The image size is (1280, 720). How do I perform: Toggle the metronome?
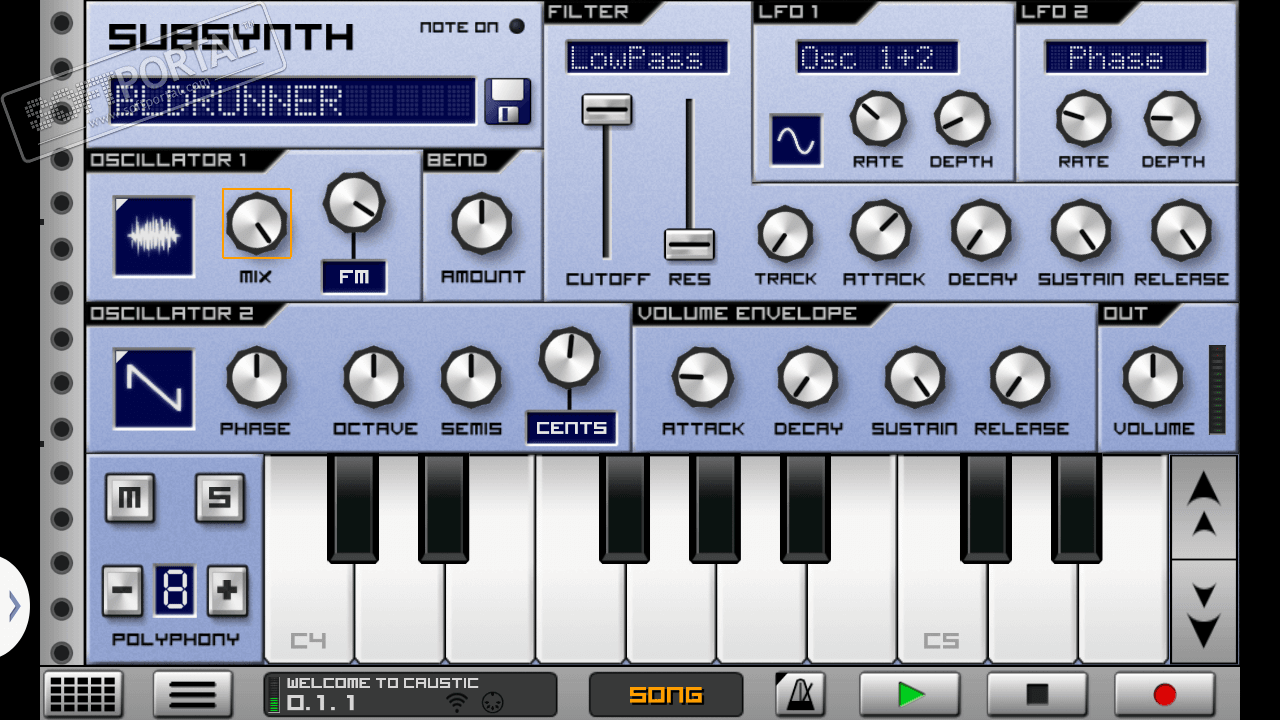click(x=800, y=694)
